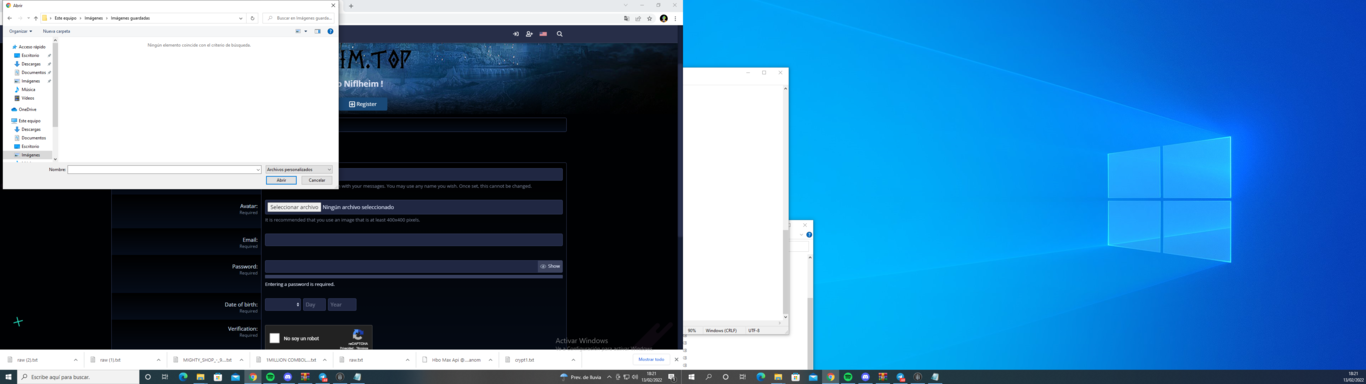This screenshot has height=384, width=1366.
Task: Select Imágenes under Acceso rápido
Action: (30, 81)
